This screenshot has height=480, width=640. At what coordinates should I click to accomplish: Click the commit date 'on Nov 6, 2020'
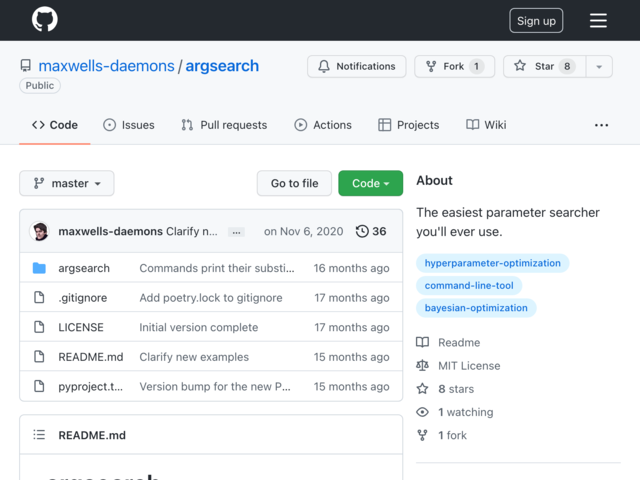coord(304,231)
